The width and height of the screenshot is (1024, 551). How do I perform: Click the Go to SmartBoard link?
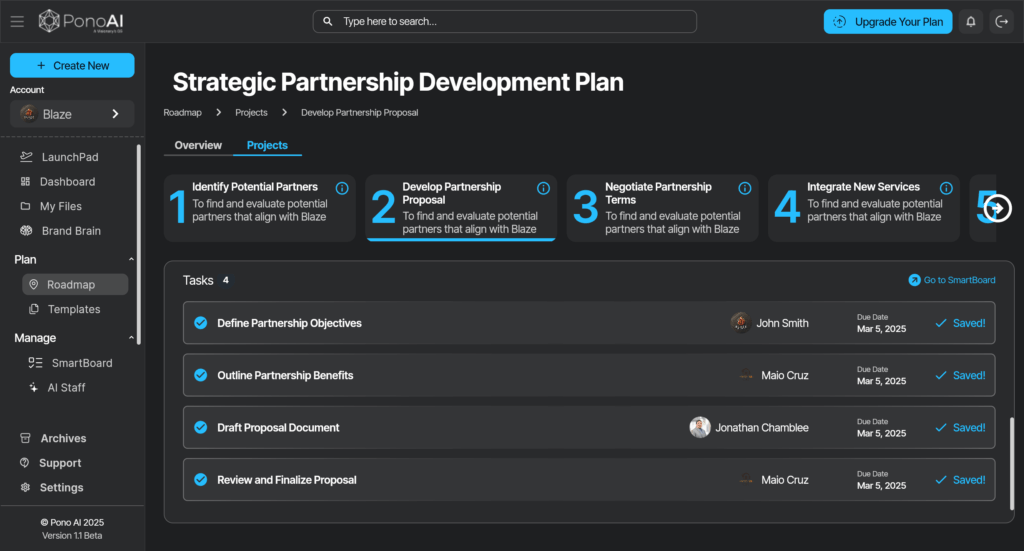(x=951, y=280)
